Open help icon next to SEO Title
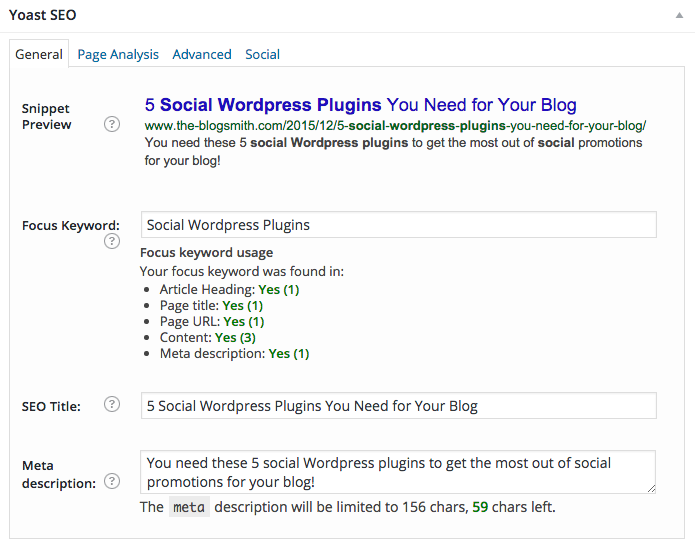This screenshot has height=547, width=695. click(x=112, y=404)
